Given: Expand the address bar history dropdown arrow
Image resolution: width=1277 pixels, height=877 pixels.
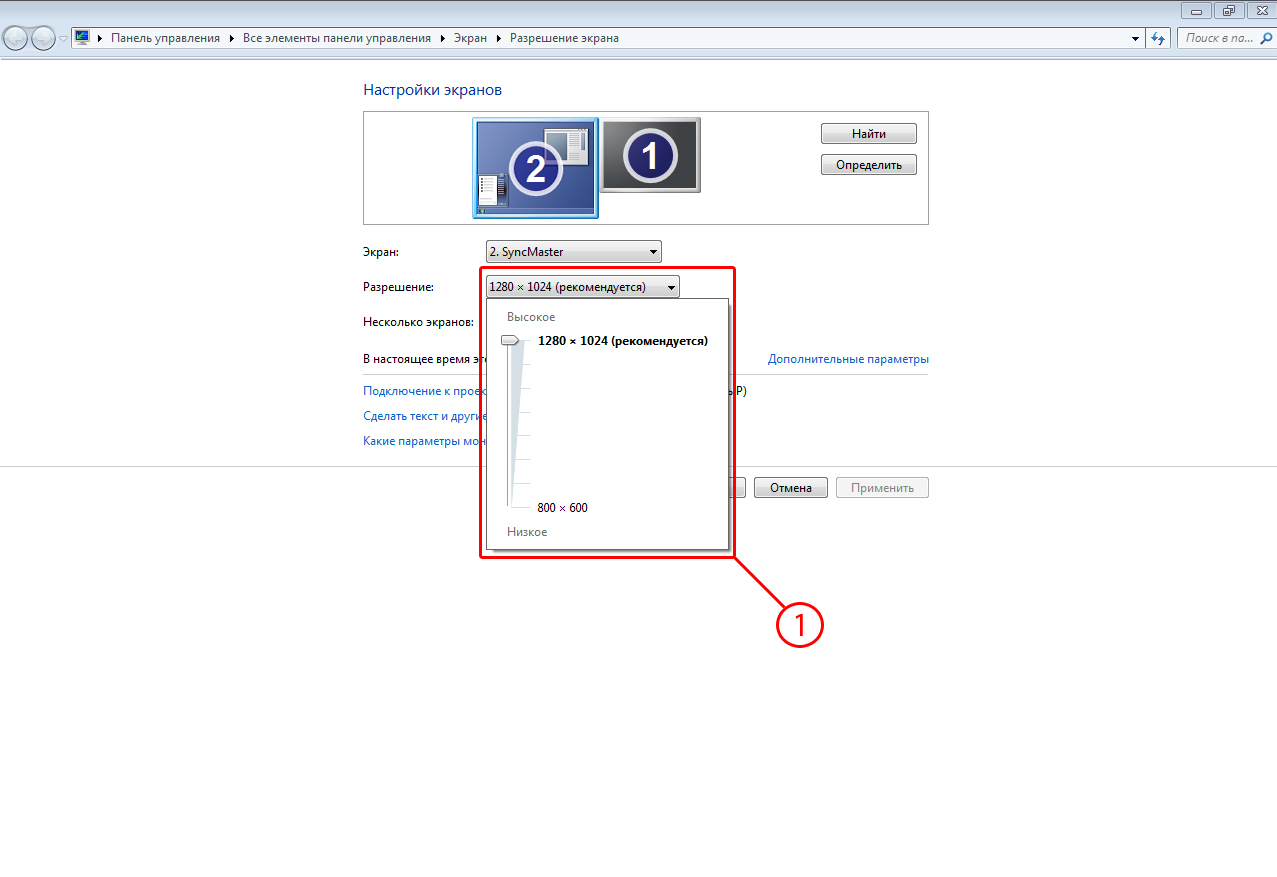Looking at the screenshot, I should click(x=1135, y=38).
